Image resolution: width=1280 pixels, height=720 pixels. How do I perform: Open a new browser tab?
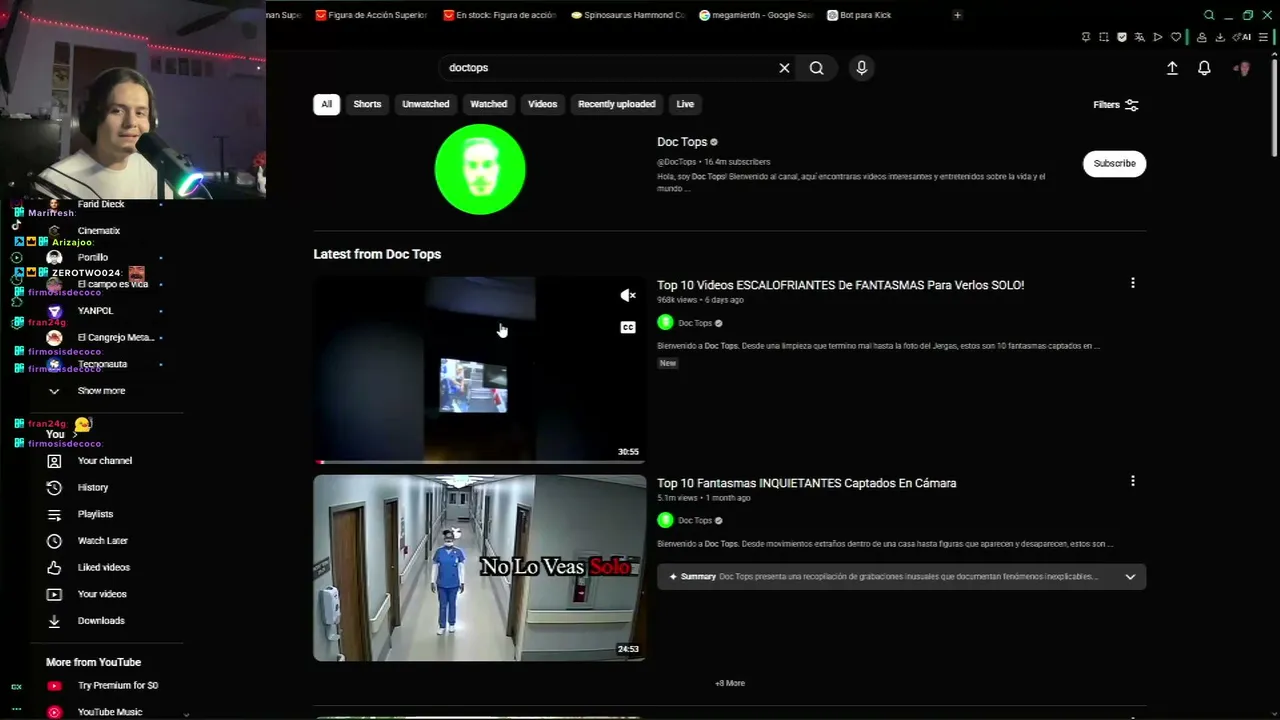click(x=957, y=15)
